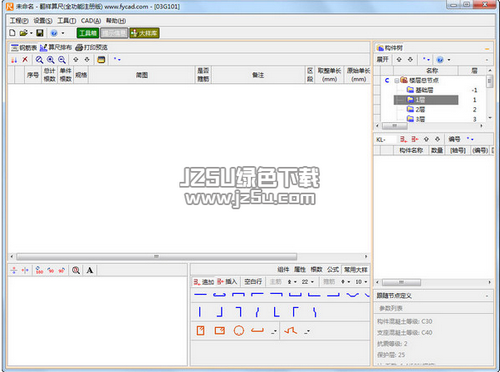Open dropdown arrow beside the open folder icon
Image resolution: width=500 pixels, height=372 pixels.
coord(31,33)
